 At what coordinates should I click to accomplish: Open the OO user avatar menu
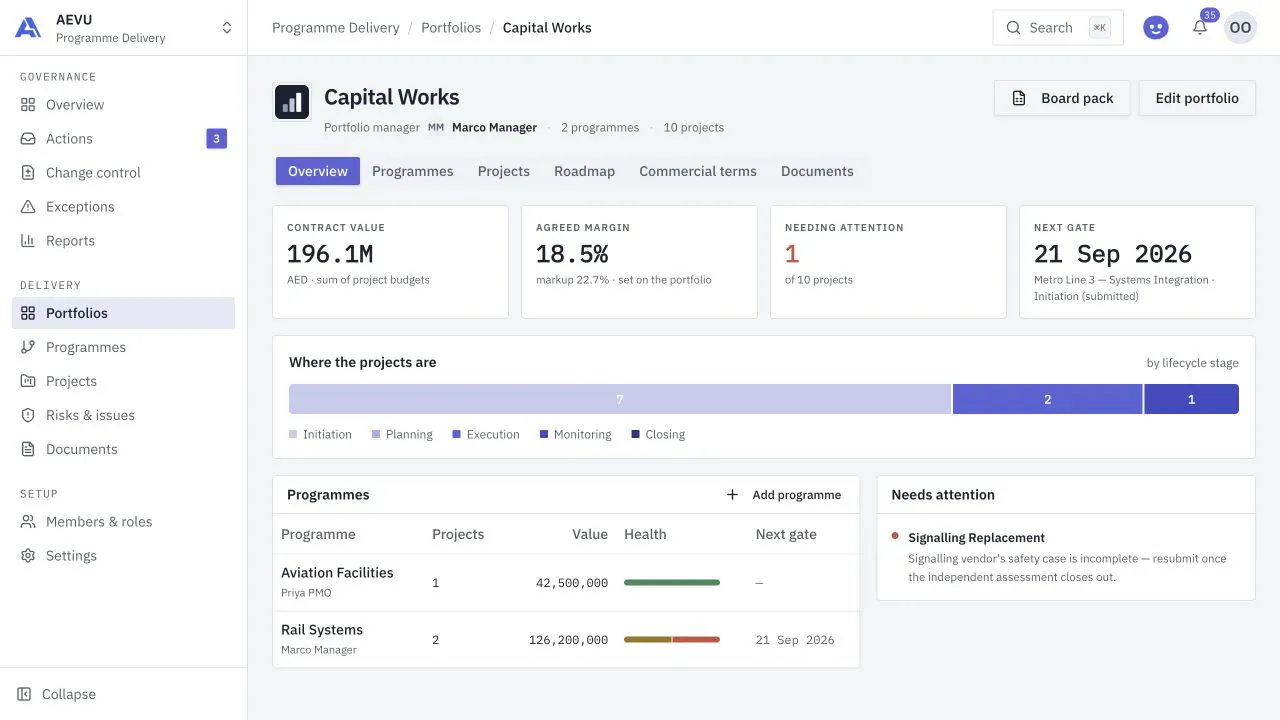pyautogui.click(x=1241, y=28)
